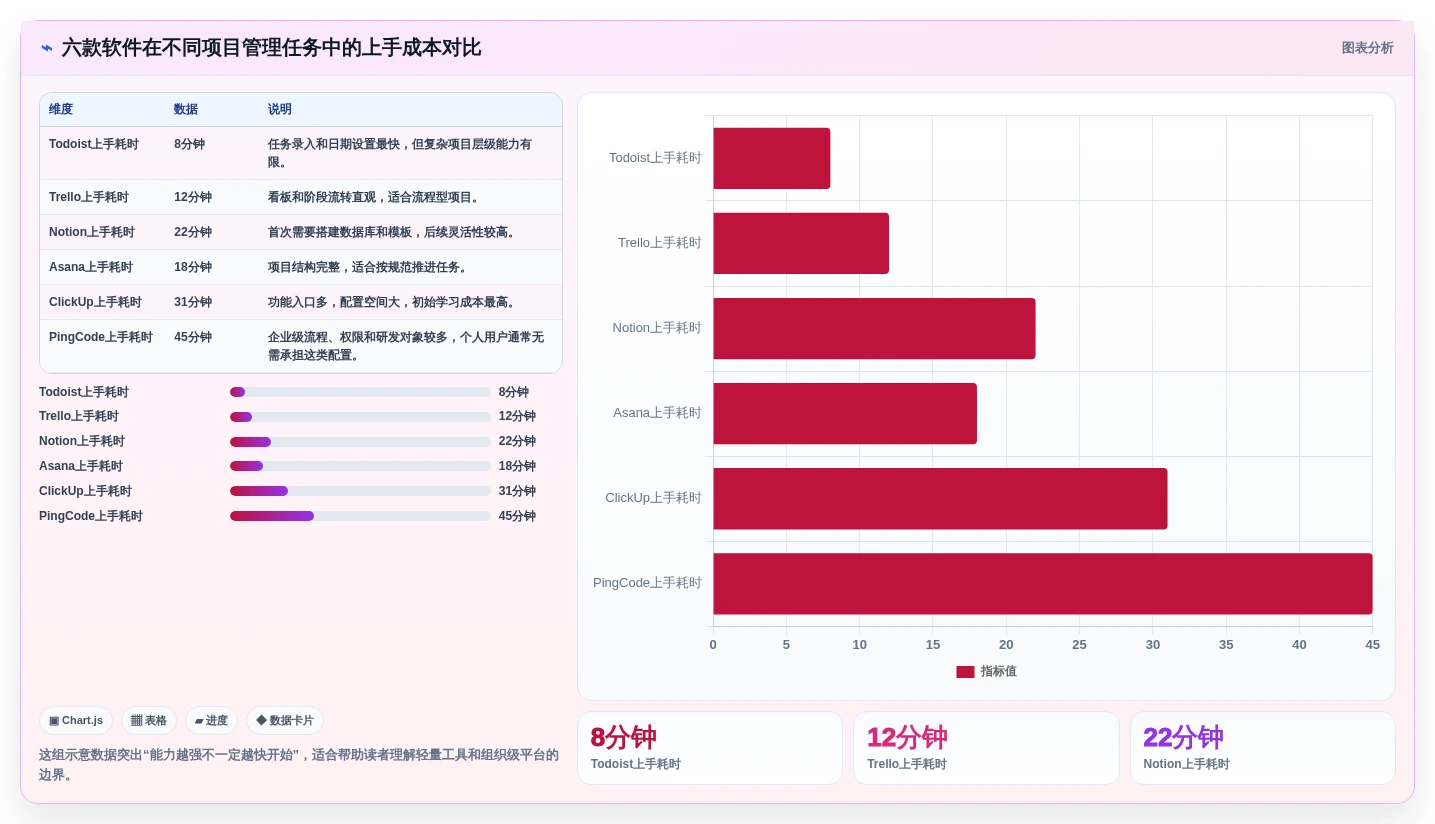Toggle the 指标值 legend swatch
1435x824 pixels.
965,672
